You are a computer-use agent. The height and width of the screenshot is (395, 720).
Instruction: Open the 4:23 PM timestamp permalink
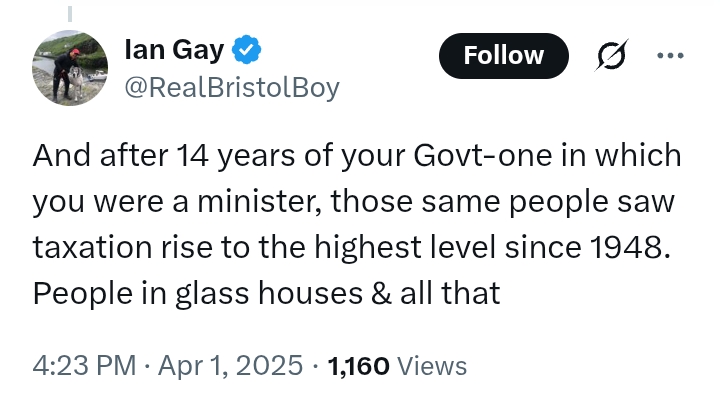coord(84,366)
